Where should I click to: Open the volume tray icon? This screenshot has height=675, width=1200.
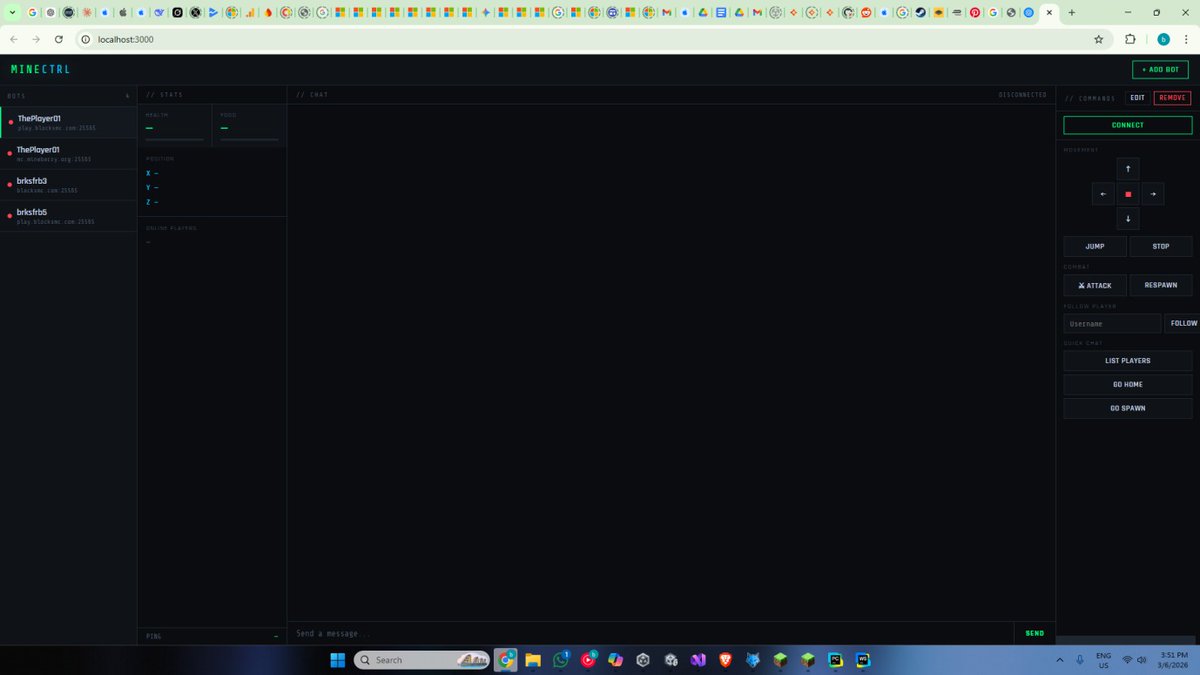point(1141,660)
